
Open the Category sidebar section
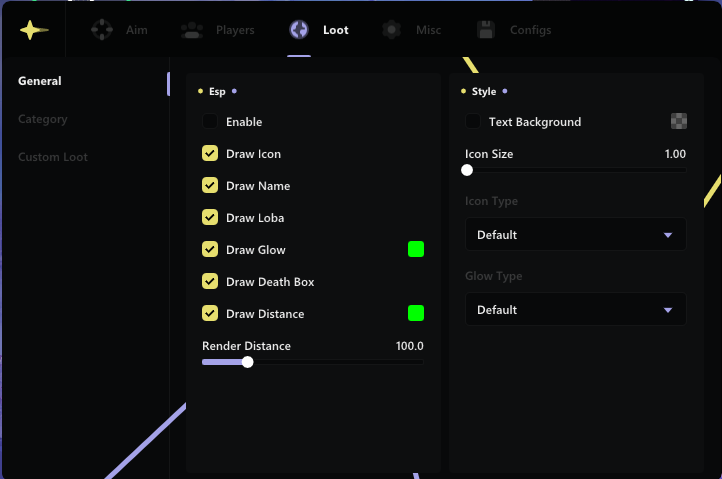point(43,119)
